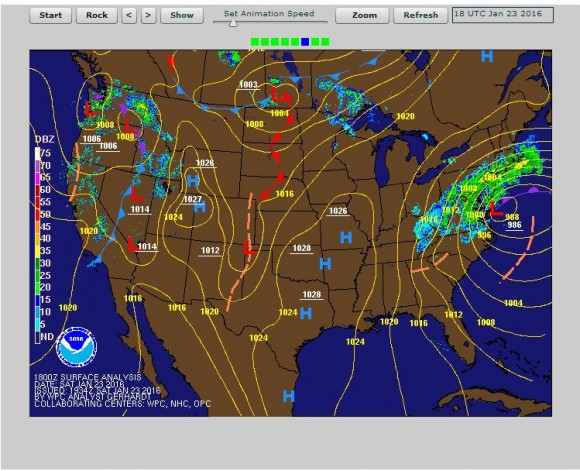Activate the Zoom button
The width and height of the screenshot is (580, 471).
pos(362,16)
